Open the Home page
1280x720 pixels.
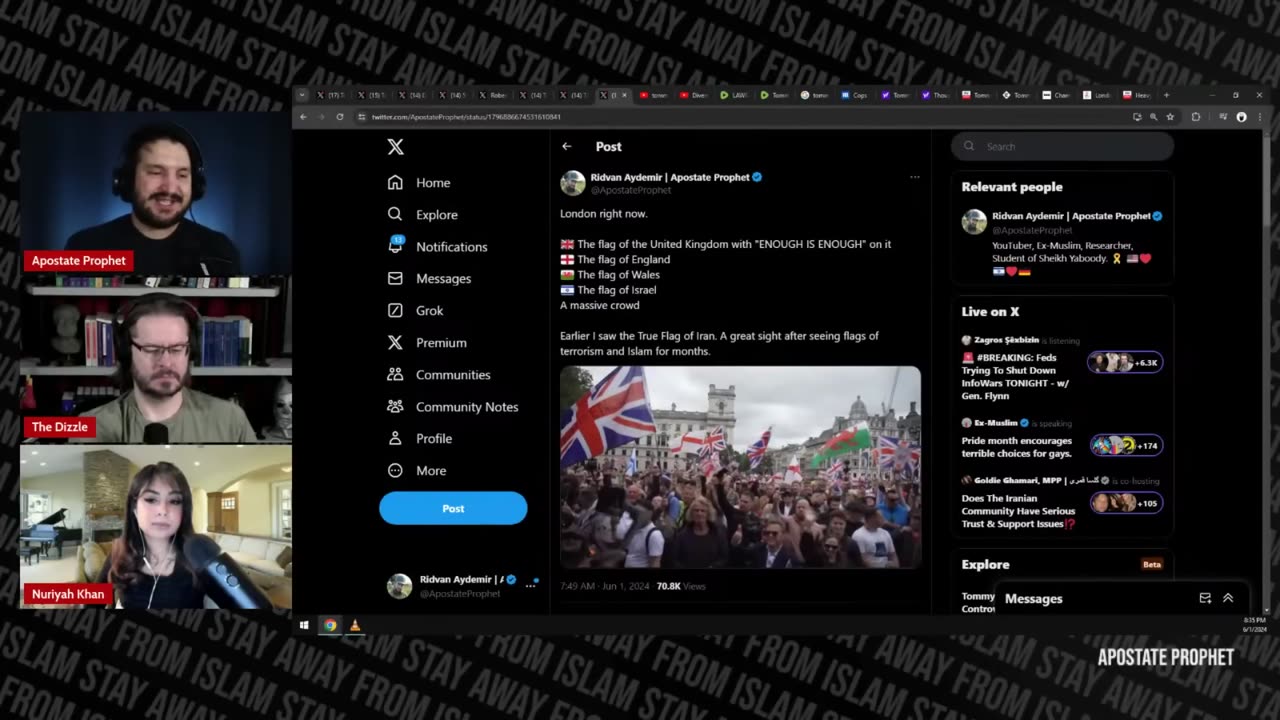[x=419, y=183]
